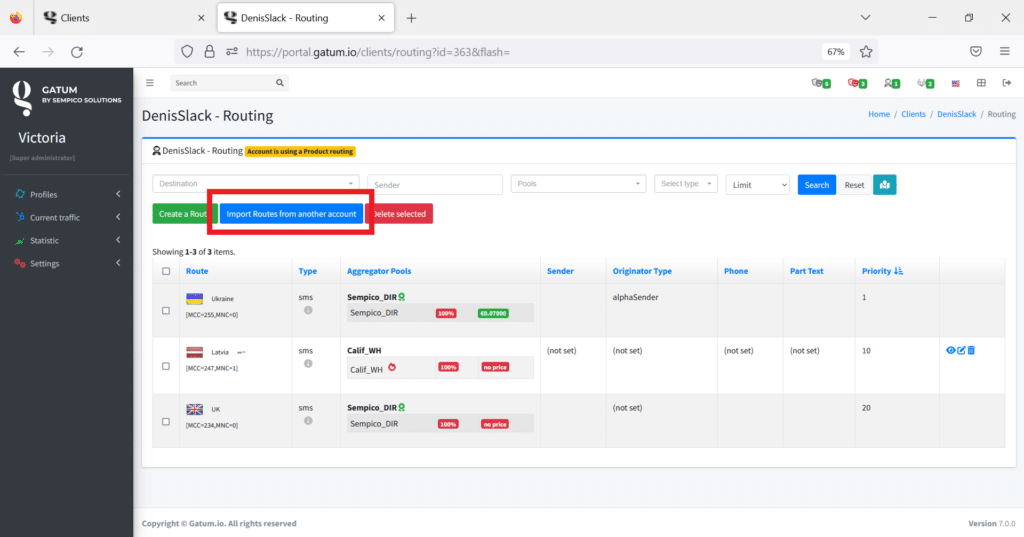Switch to the Clients browser tab
This screenshot has width=1024, height=537.
point(124,18)
